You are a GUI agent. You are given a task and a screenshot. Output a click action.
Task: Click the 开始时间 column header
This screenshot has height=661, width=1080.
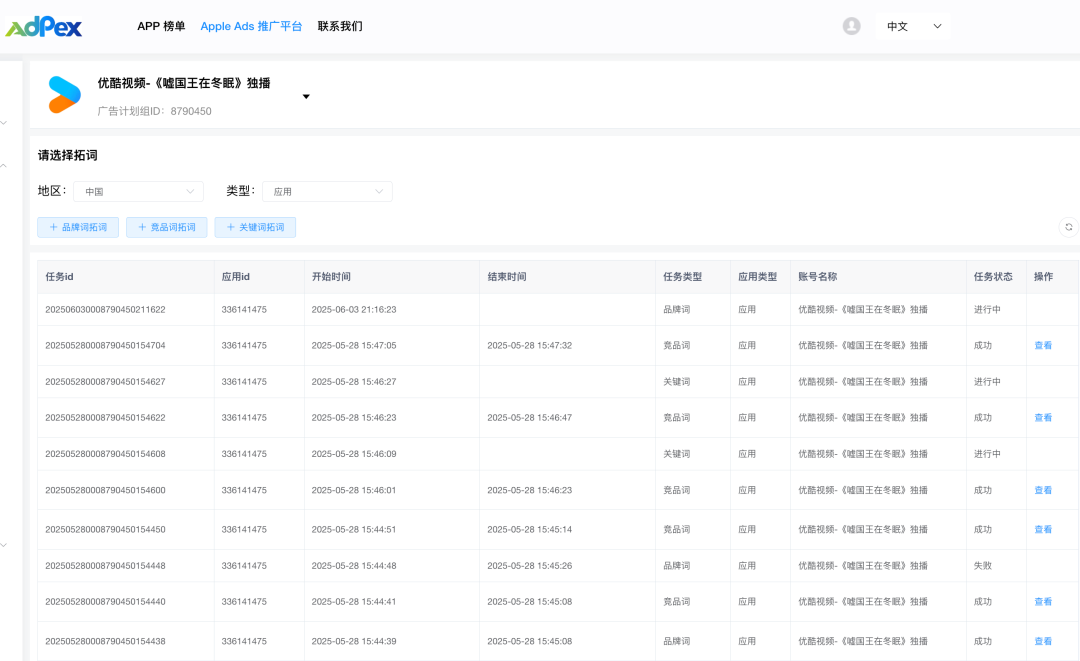(x=331, y=277)
